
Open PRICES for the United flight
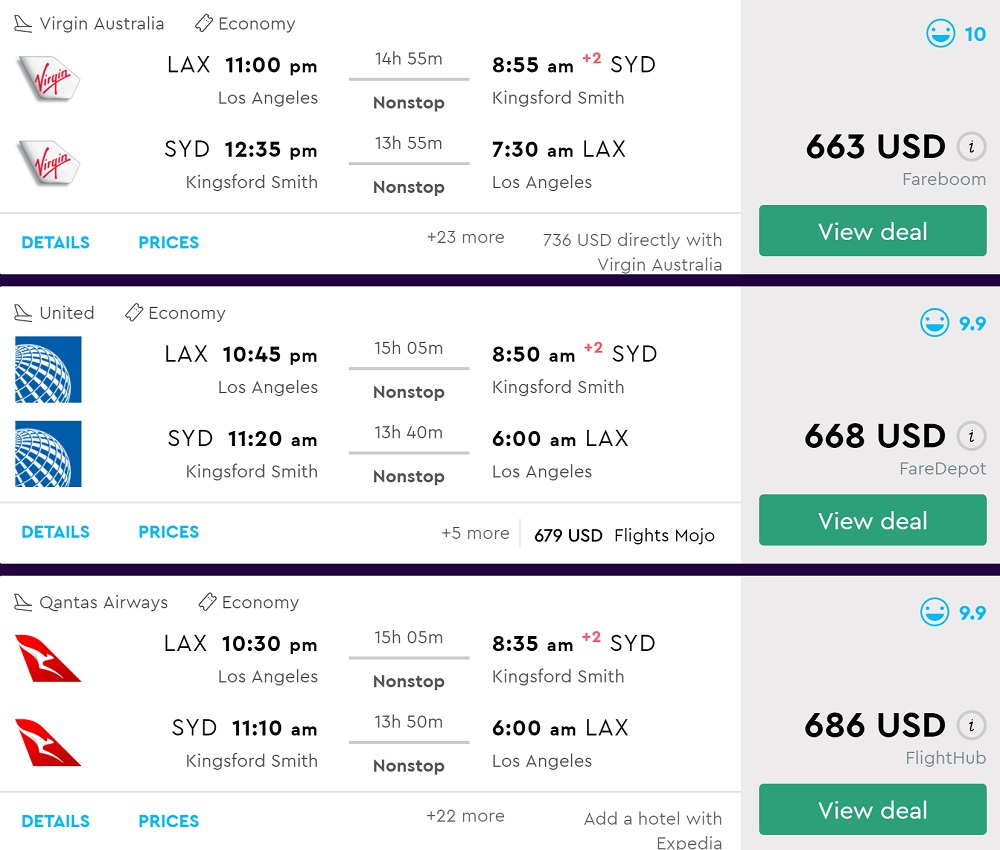pos(168,532)
